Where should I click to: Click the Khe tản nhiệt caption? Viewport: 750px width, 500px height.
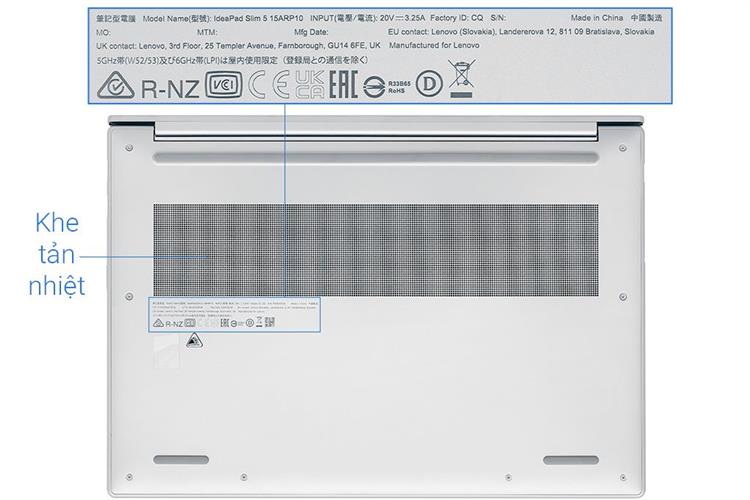56,254
